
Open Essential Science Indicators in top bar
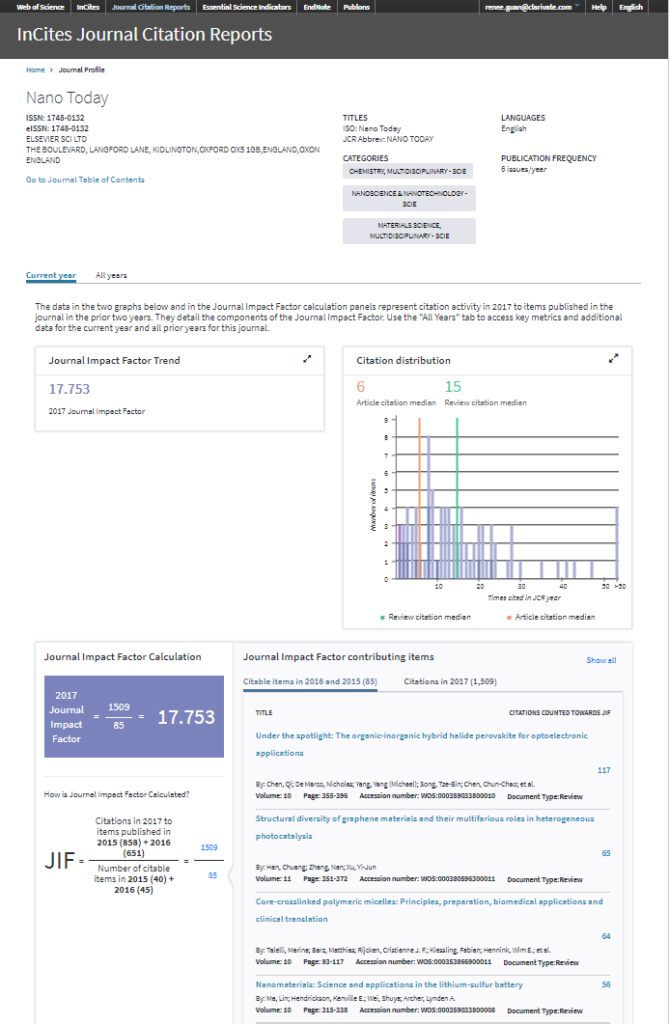(246, 7)
